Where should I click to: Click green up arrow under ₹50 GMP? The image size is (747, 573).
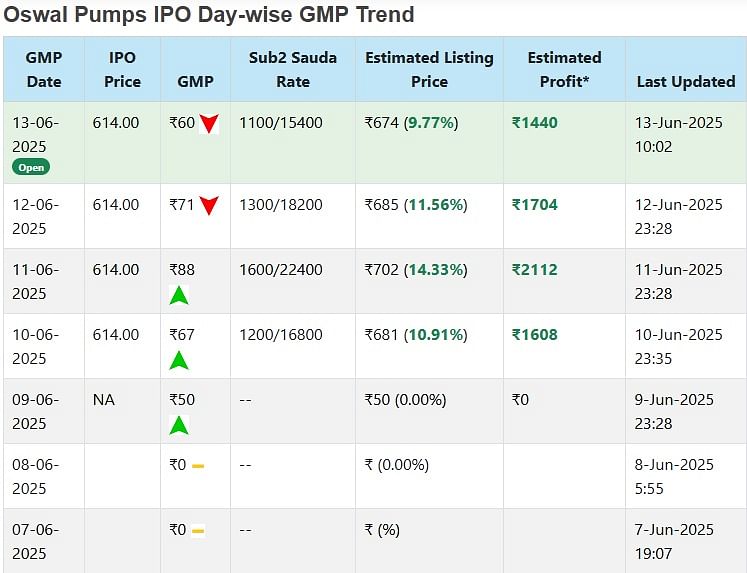tap(179, 425)
